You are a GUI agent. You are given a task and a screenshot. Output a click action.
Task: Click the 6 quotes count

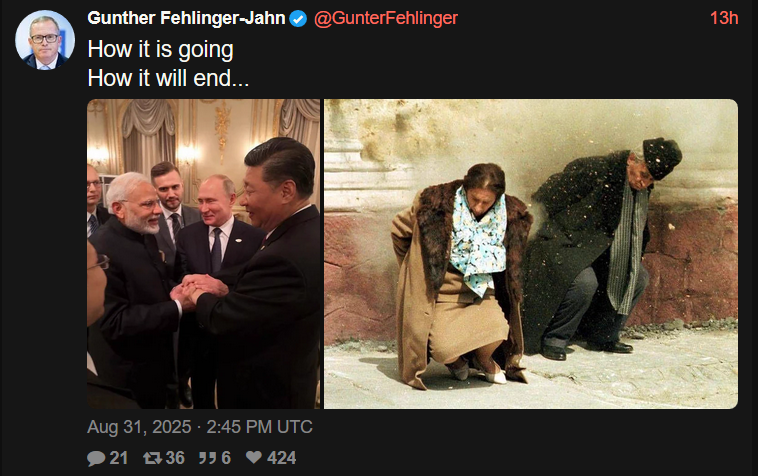coord(226,458)
